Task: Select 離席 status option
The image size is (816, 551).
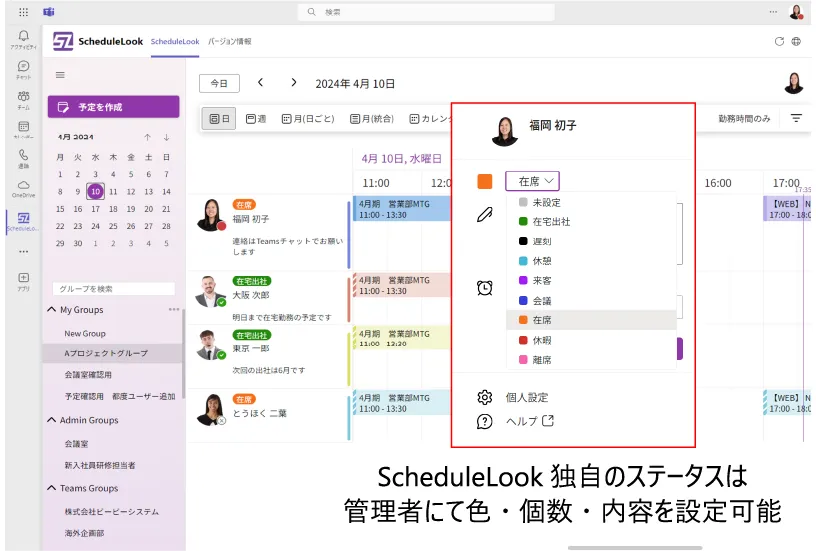Action: click(591, 360)
